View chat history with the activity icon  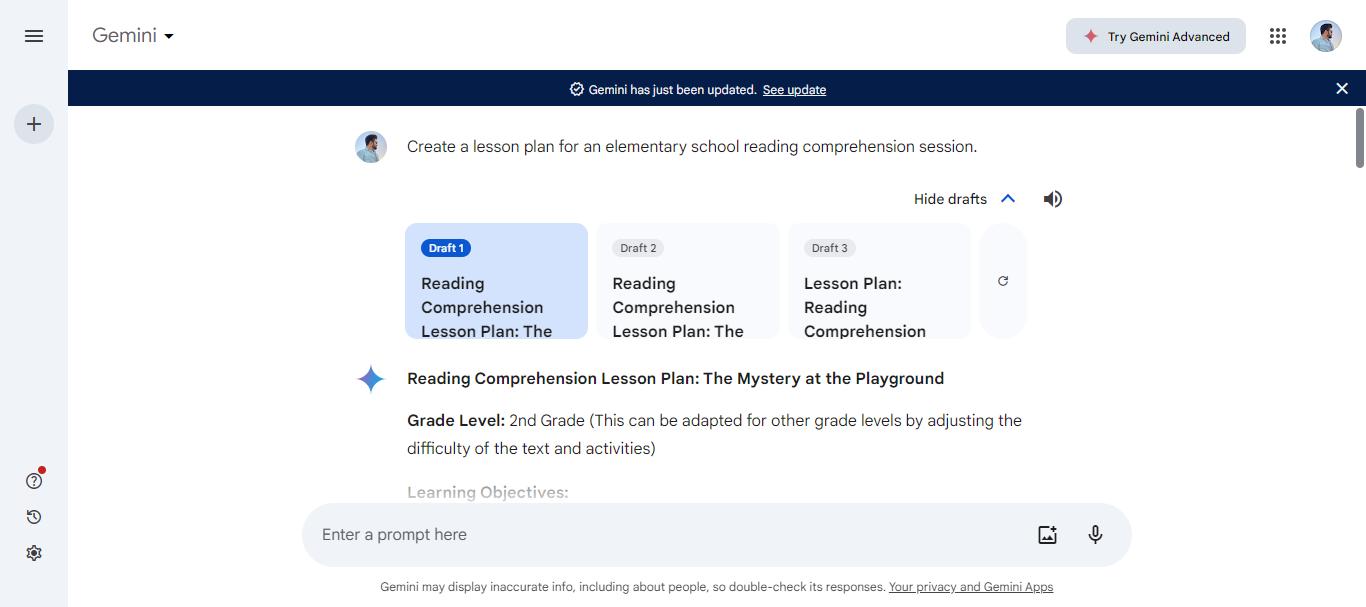click(x=33, y=517)
